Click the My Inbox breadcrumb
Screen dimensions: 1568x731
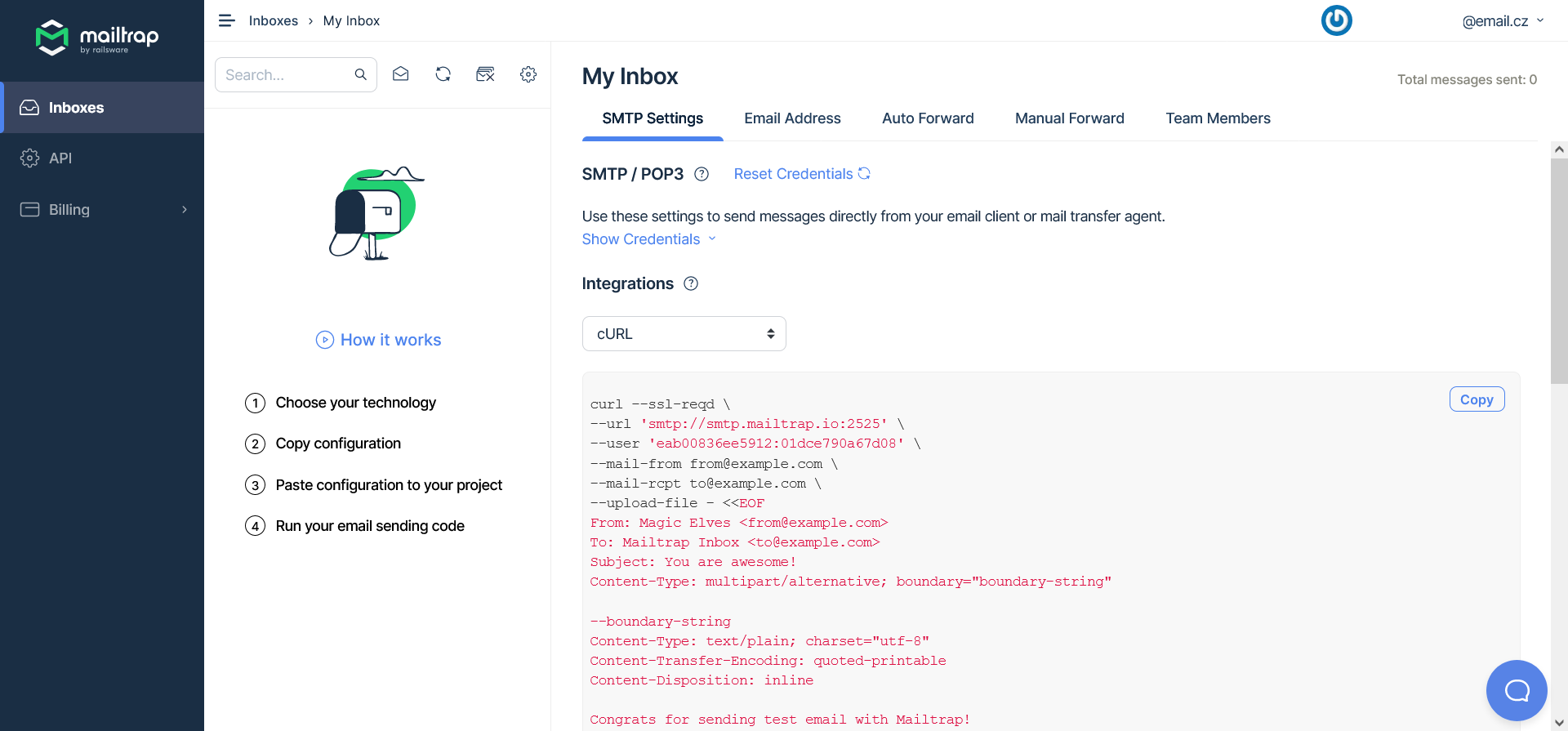pyautogui.click(x=351, y=20)
